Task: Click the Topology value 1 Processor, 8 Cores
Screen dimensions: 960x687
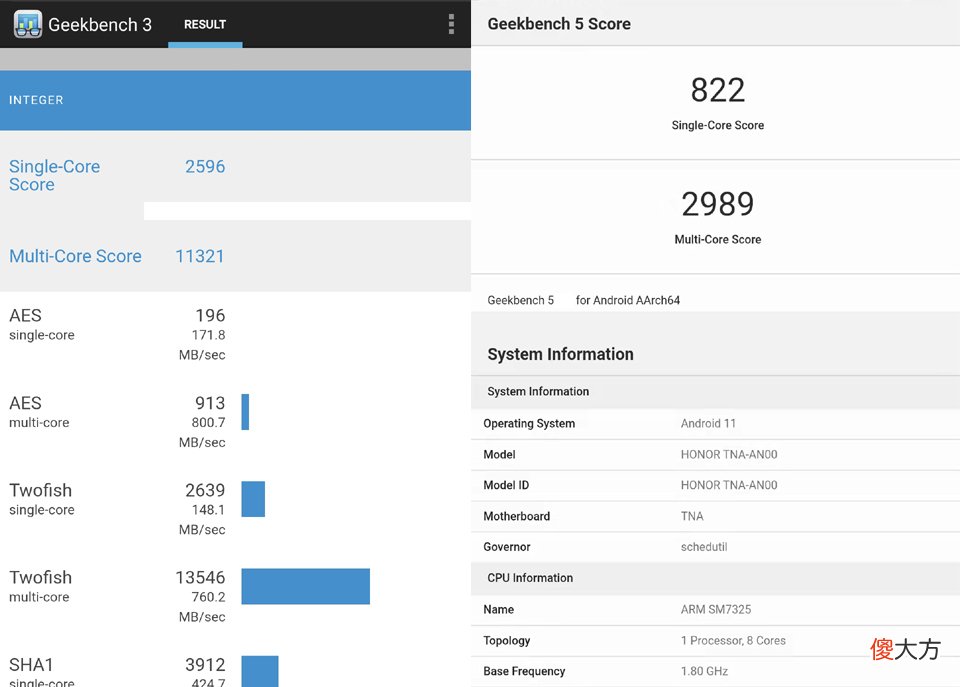Action: click(x=733, y=640)
